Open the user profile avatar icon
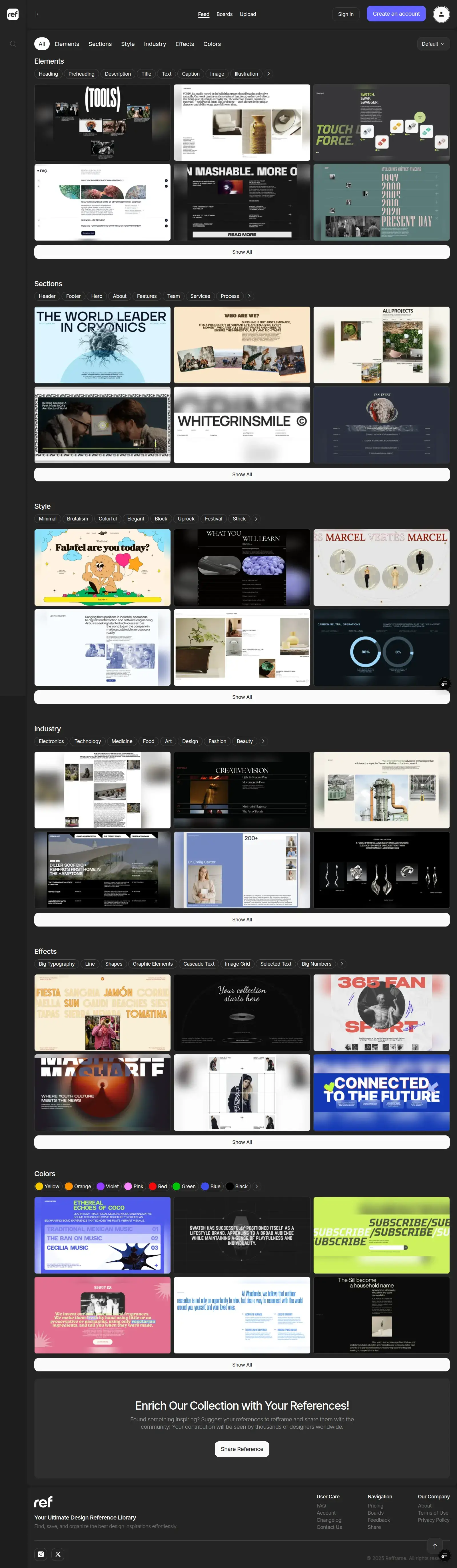Screen dimensions: 457x1568 pyautogui.click(x=441, y=14)
